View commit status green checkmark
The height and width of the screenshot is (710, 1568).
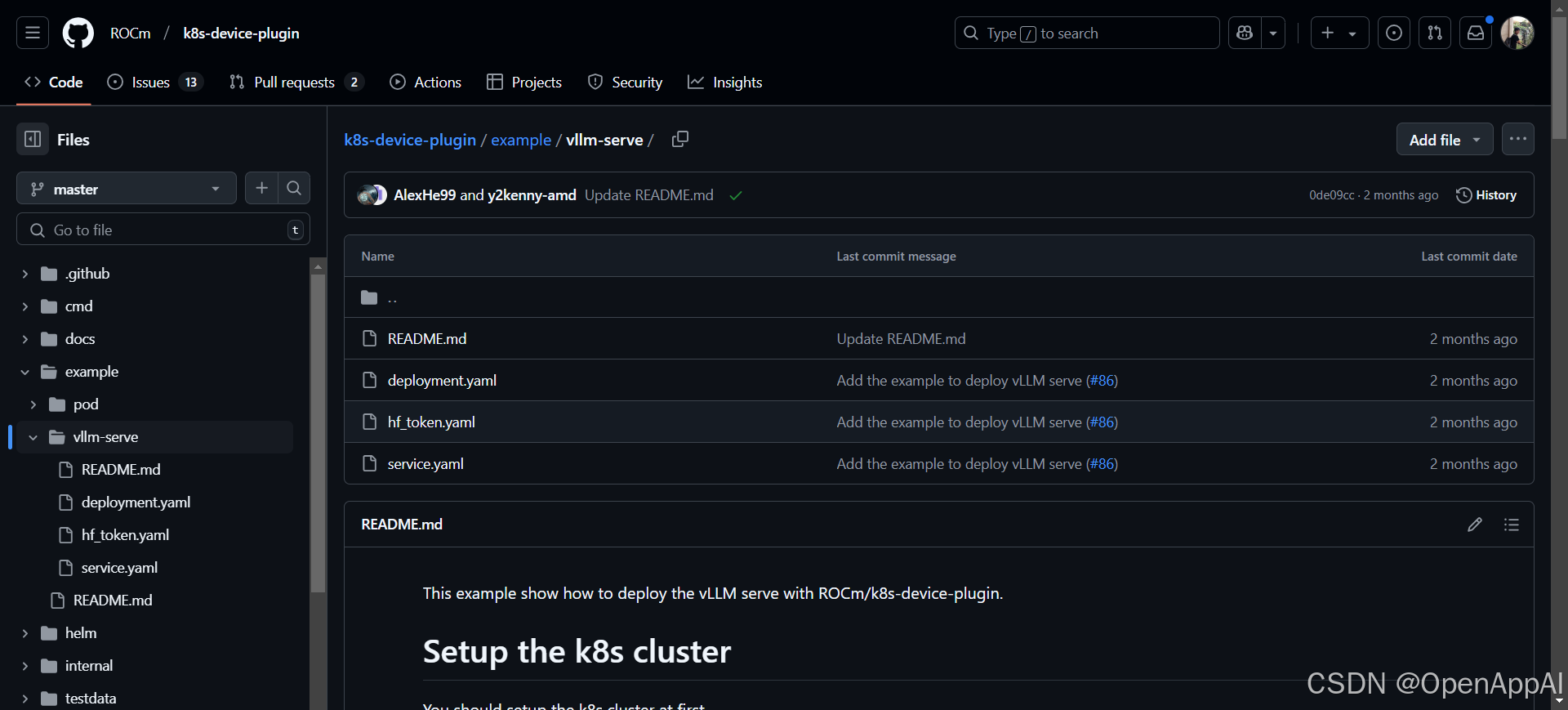coord(736,195)
